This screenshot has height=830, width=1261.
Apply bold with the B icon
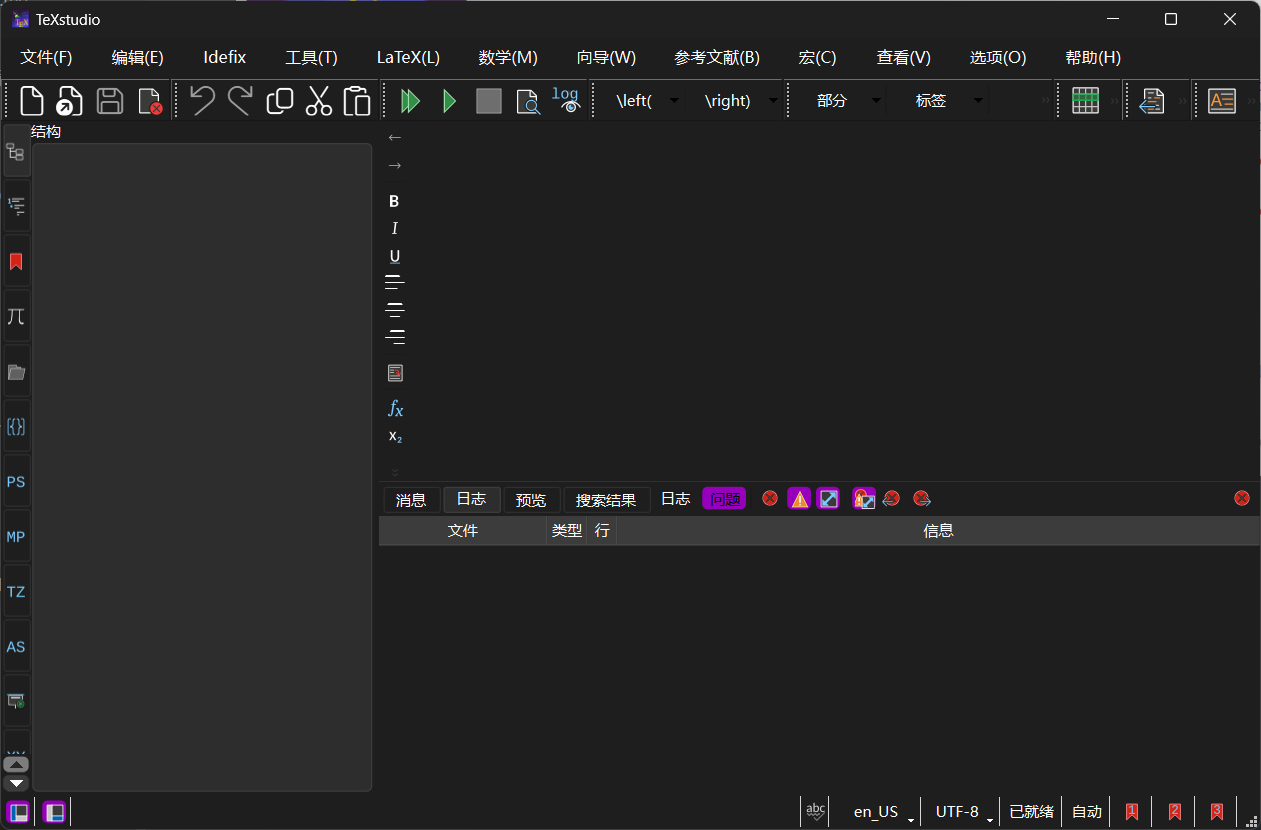pos(394,201)
